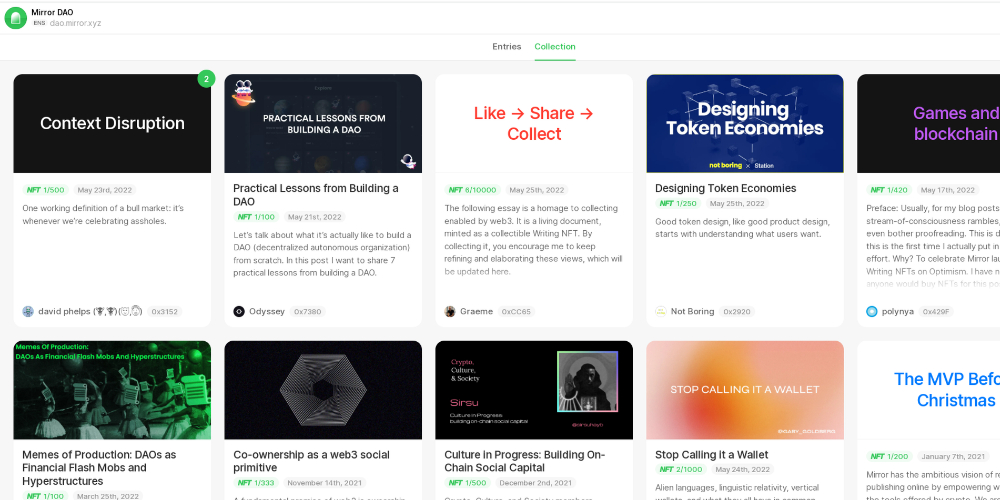The height and width of the screenshot is (500, 1000).
Task: Click the Odyssey author avatar icon
Action: 239,312
